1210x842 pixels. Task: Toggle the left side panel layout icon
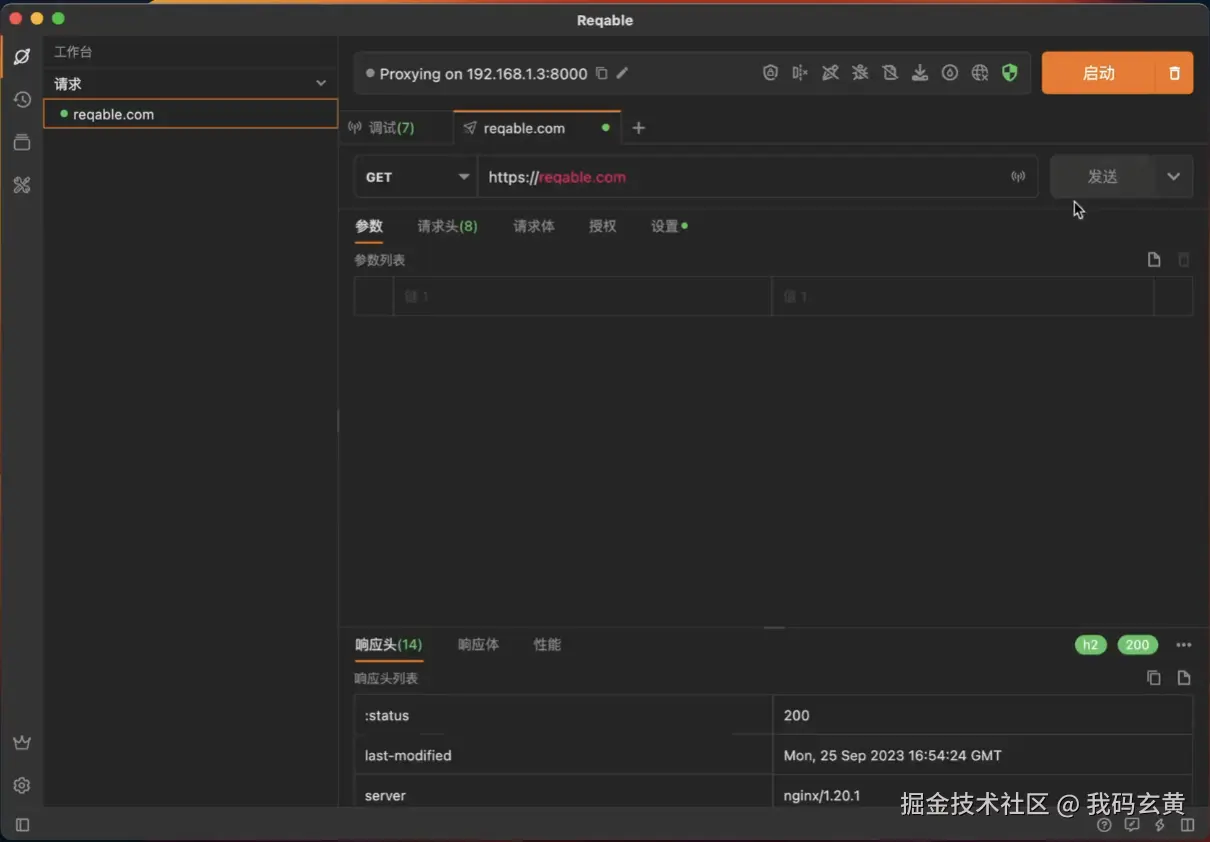point(22,825)
